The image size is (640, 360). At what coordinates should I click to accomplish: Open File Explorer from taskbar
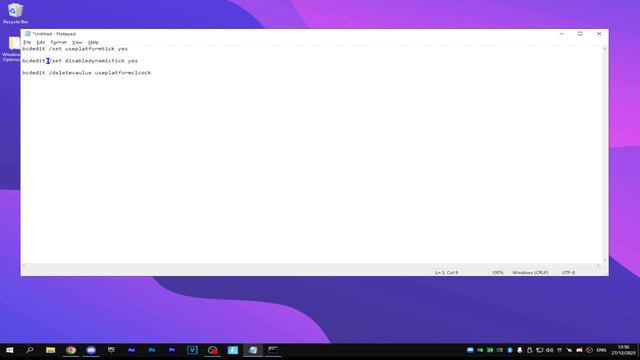coord(50,350)
